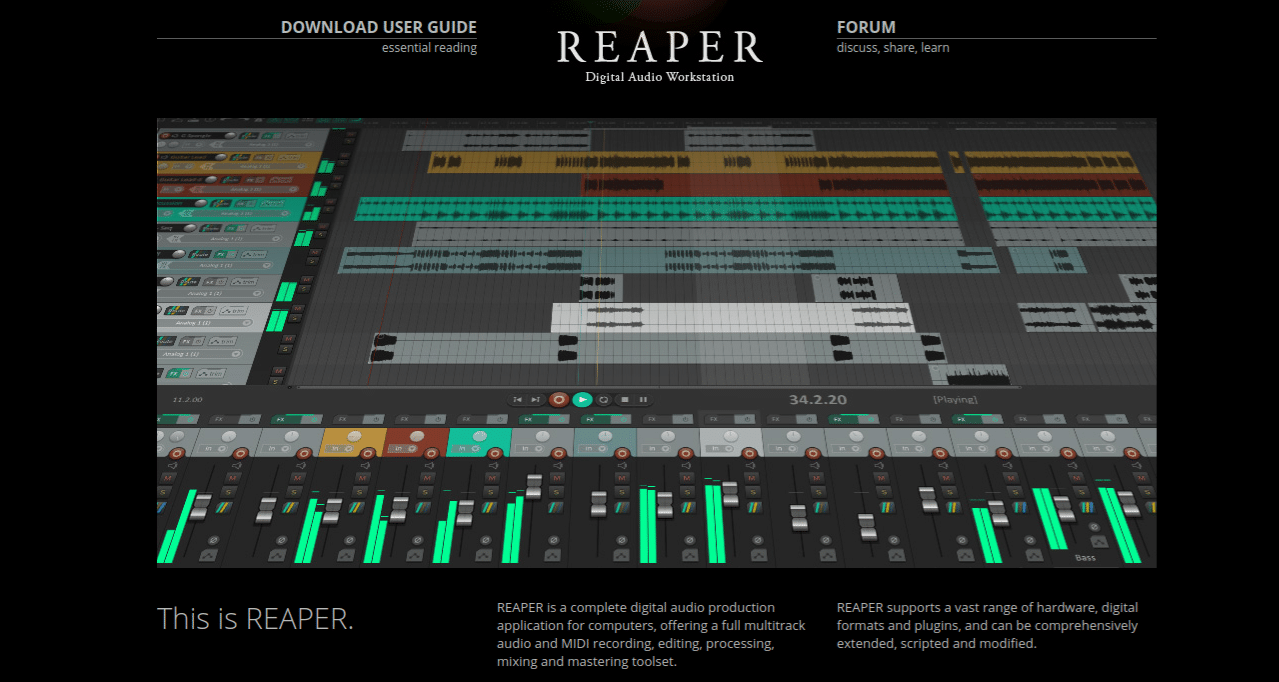Open the Download User Guide link
The height and width of the screenshot is (682, 1279).
pos(378,28)
